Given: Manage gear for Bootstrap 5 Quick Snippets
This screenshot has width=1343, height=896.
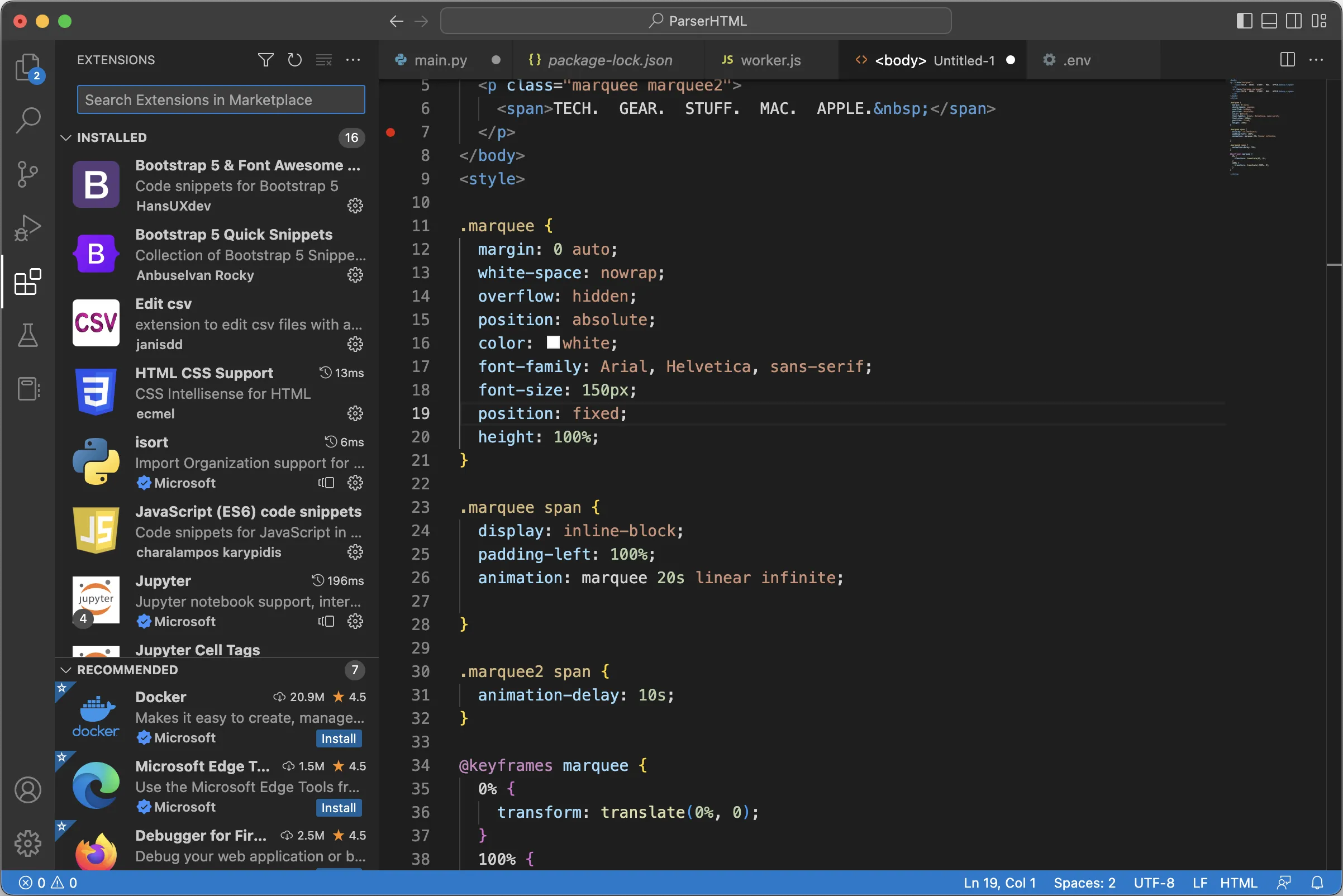Looking at the screenshot, I should pyautogui.click(x=355, y=275).
